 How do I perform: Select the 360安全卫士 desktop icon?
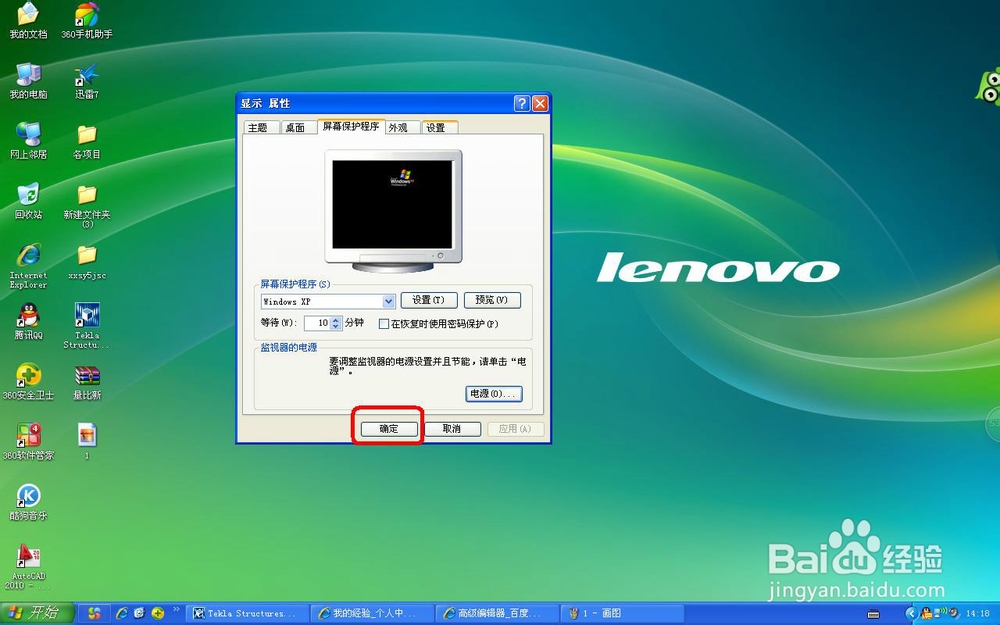pyautogui.click(x=28, y=381)
